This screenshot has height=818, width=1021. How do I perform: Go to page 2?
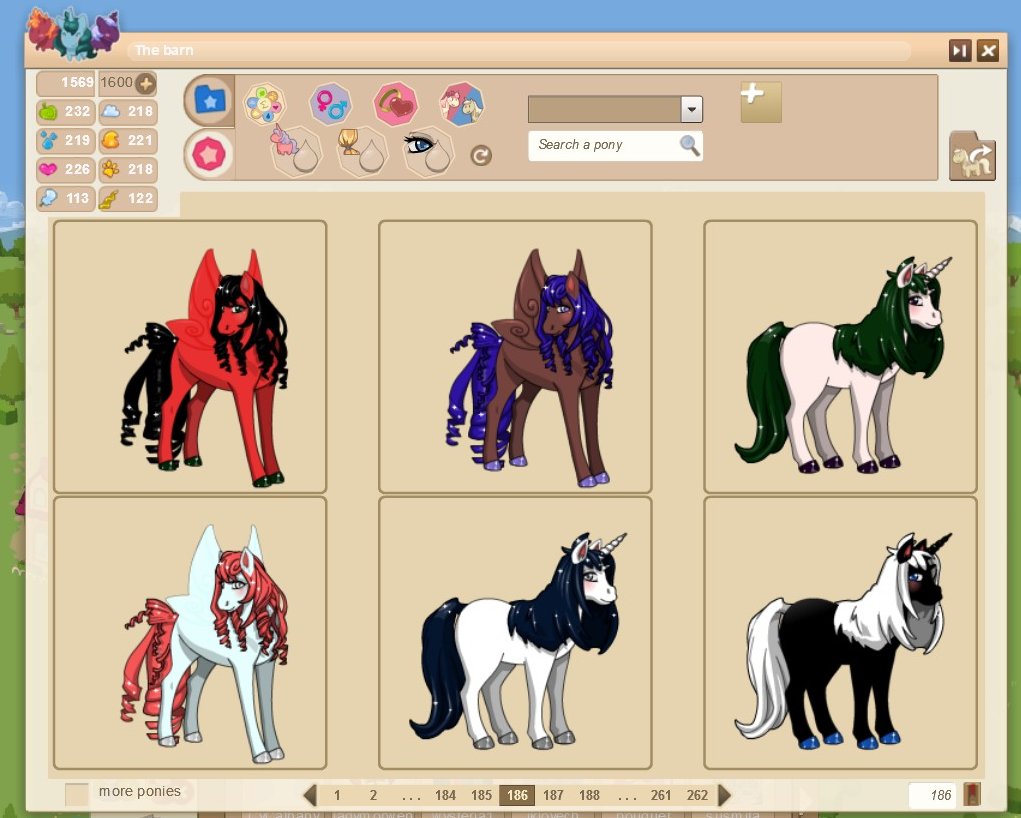(x=373, y=795)
